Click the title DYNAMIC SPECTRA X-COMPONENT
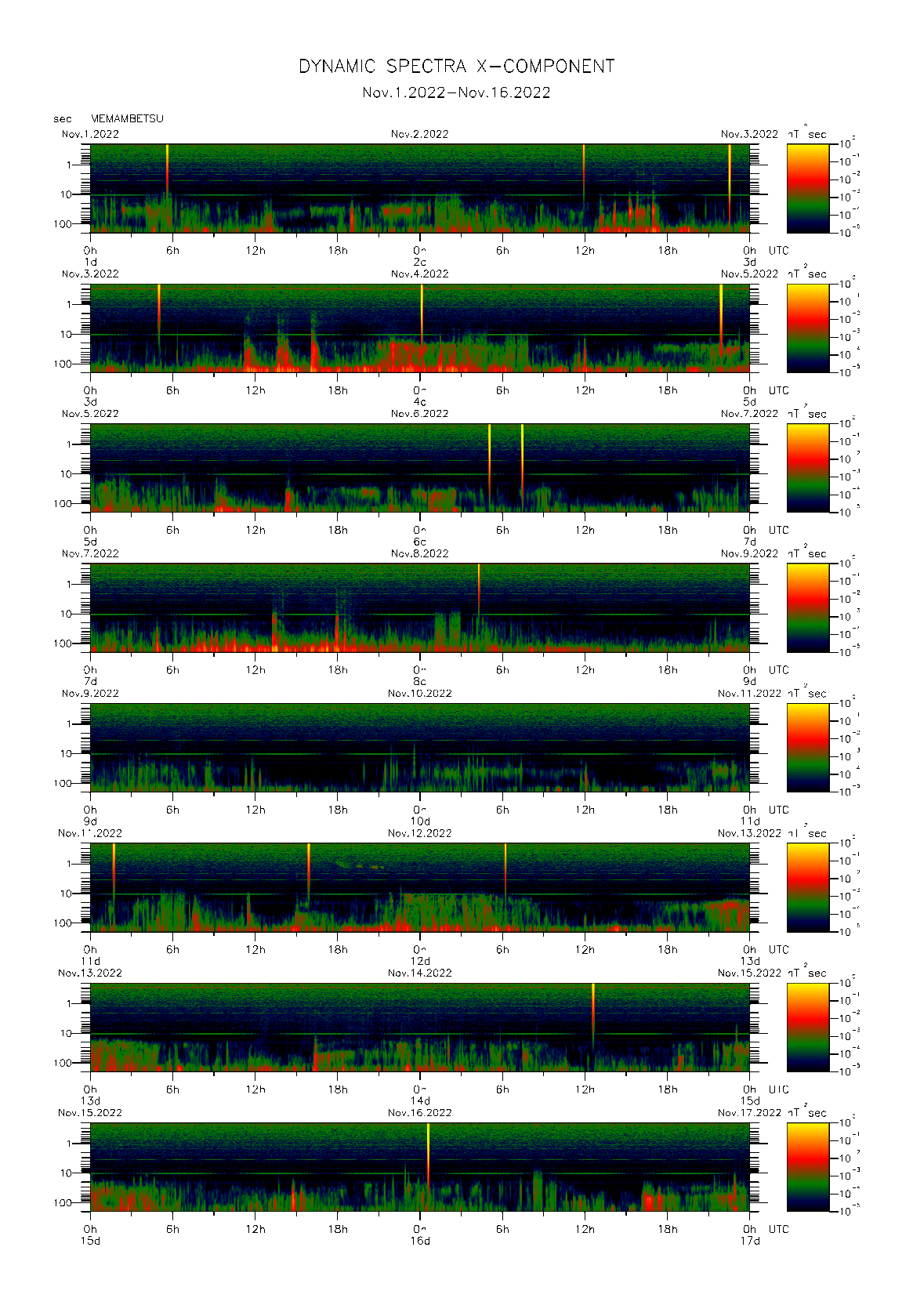Viewport: 913px width, 1316px height. click(x=456, y=67)
